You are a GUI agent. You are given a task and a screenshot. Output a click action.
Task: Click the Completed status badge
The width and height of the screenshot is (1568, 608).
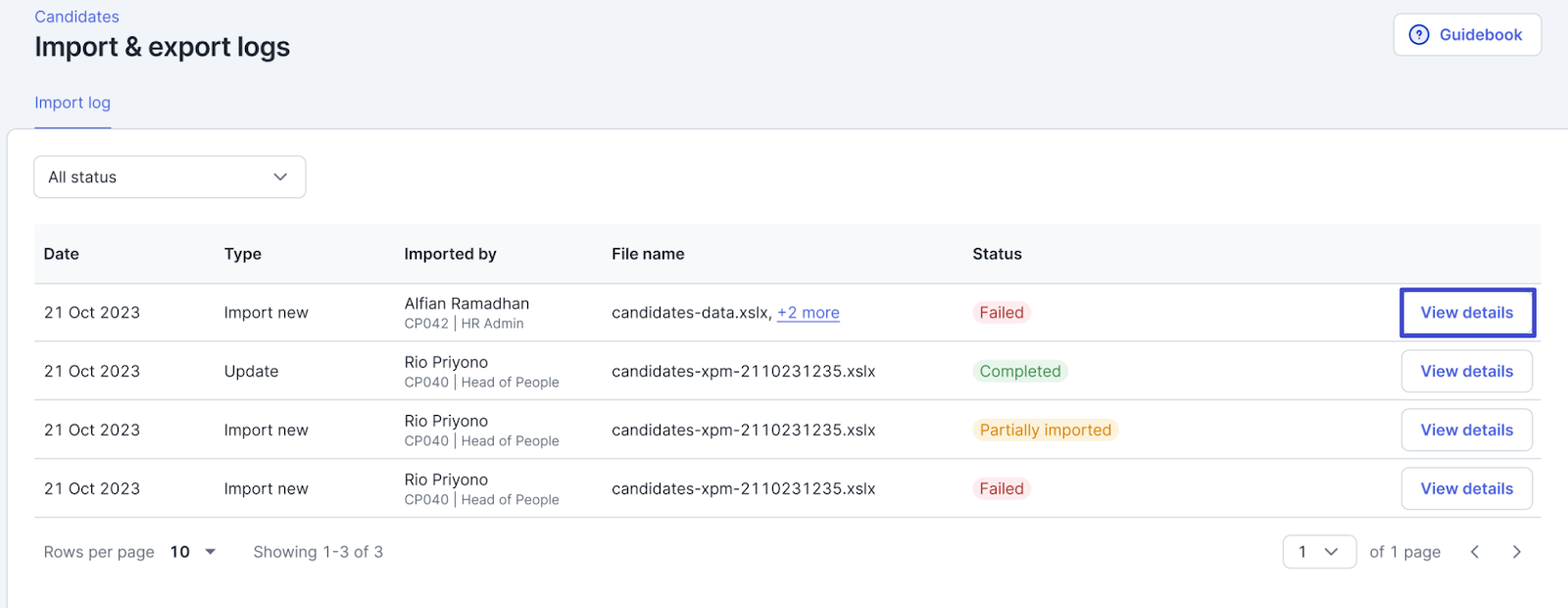1019,372
